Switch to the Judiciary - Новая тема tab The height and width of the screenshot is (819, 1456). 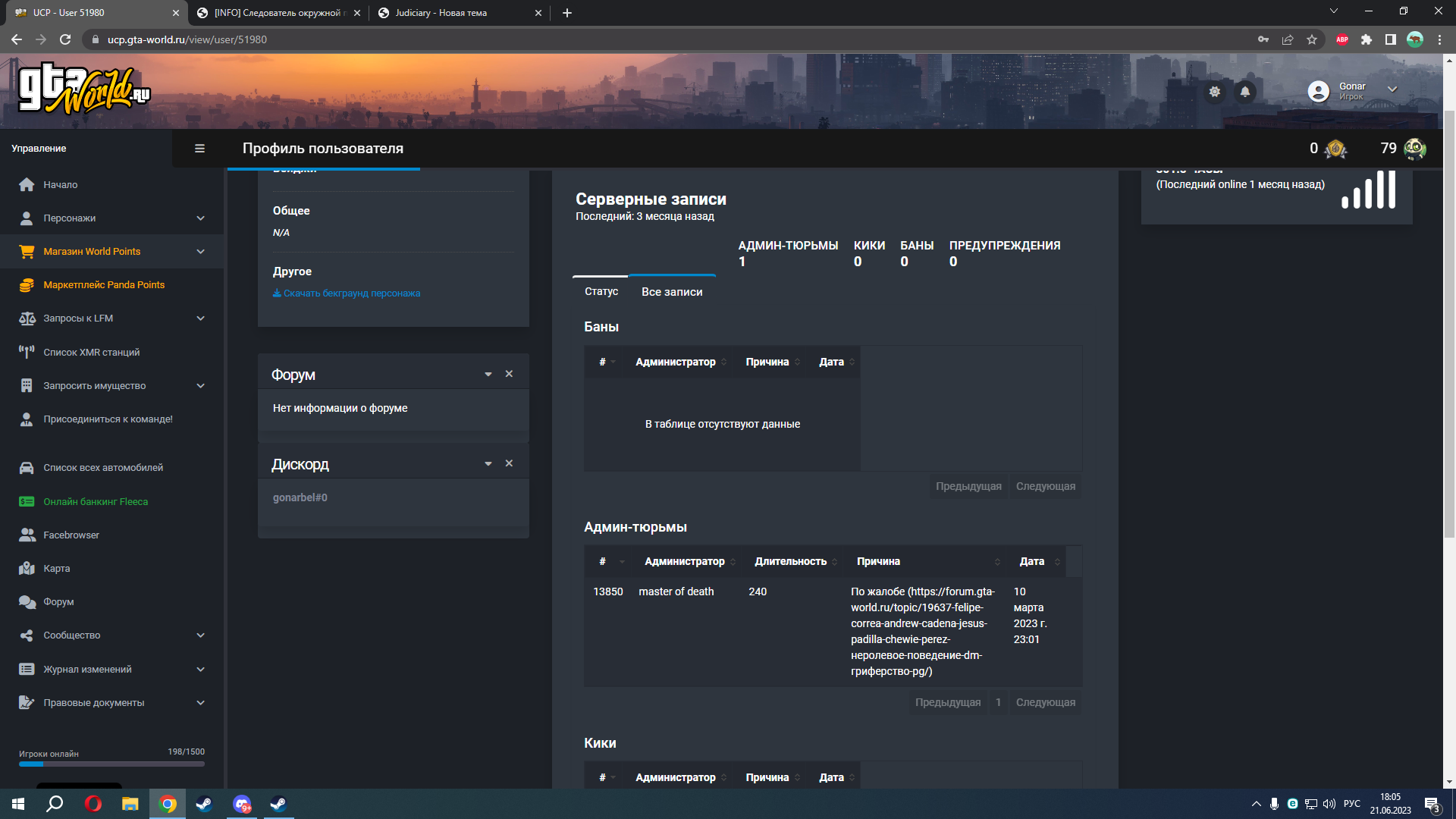coord(459,13)
